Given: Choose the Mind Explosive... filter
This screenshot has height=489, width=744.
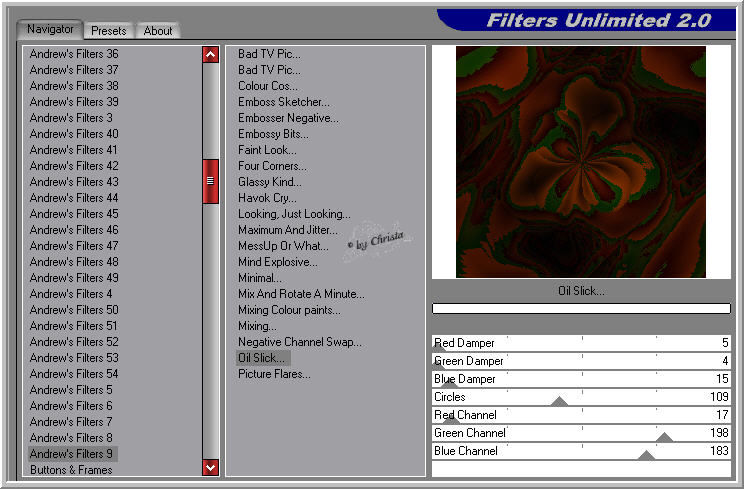Looking at the screenshot, I should 278,262.
